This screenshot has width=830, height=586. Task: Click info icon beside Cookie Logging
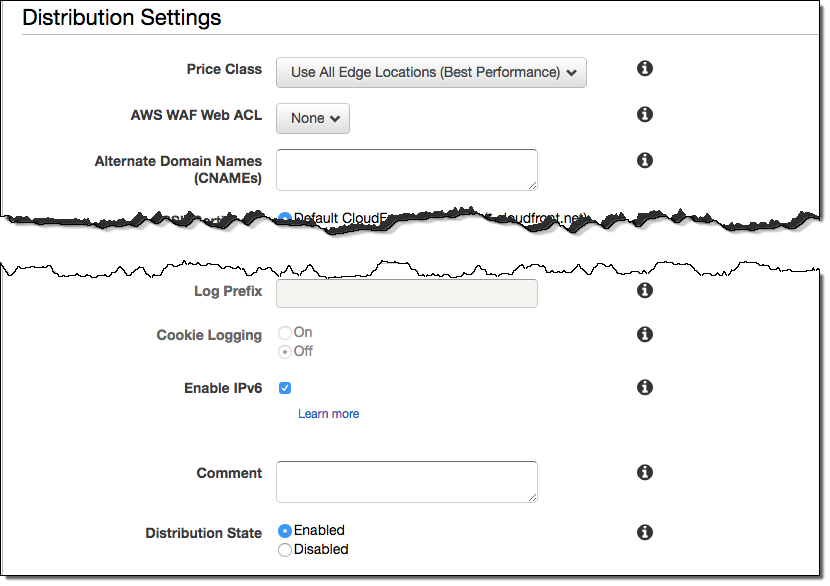tap(645, 335)
